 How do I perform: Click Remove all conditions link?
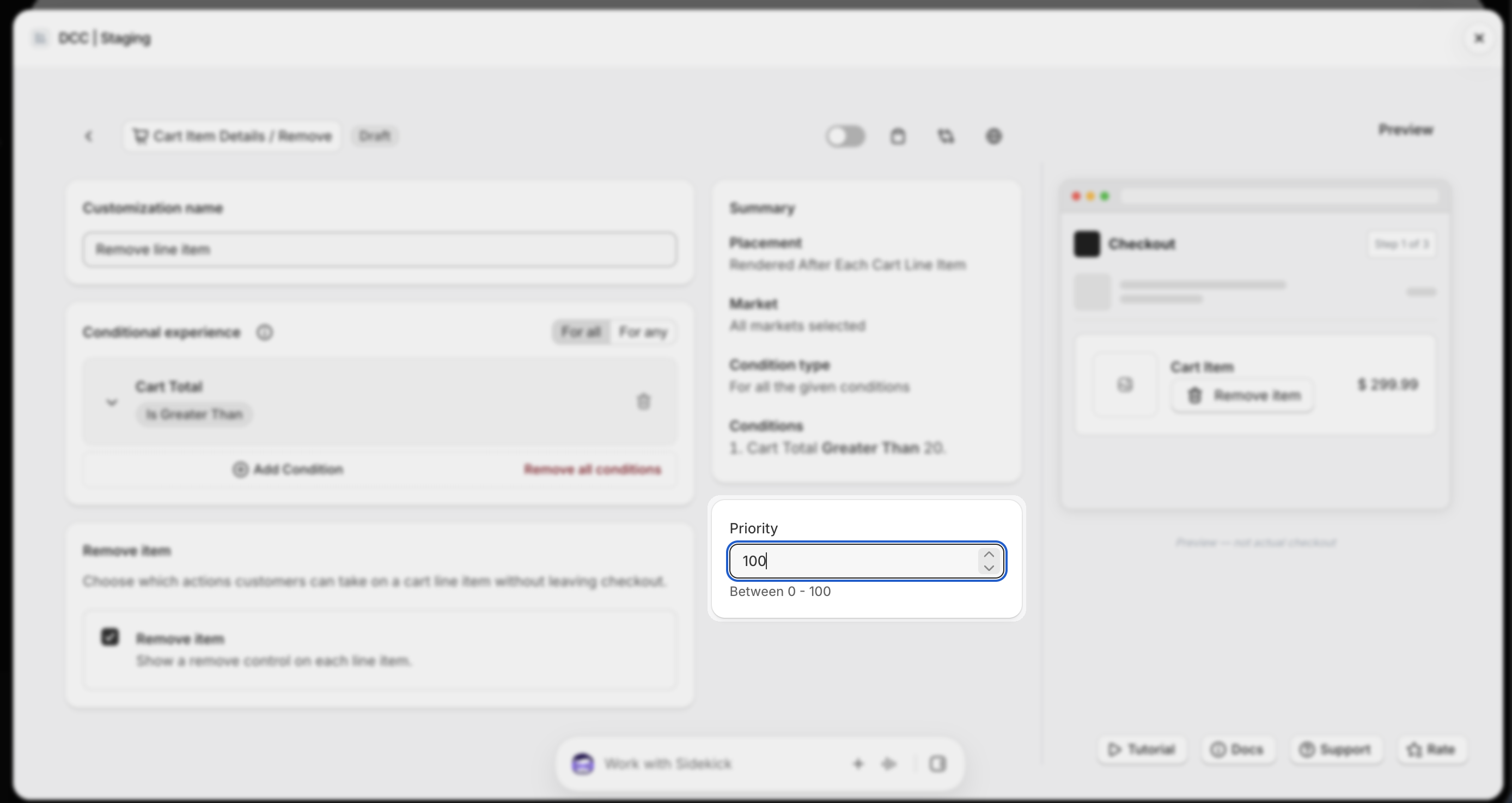[x=593, y=470]
